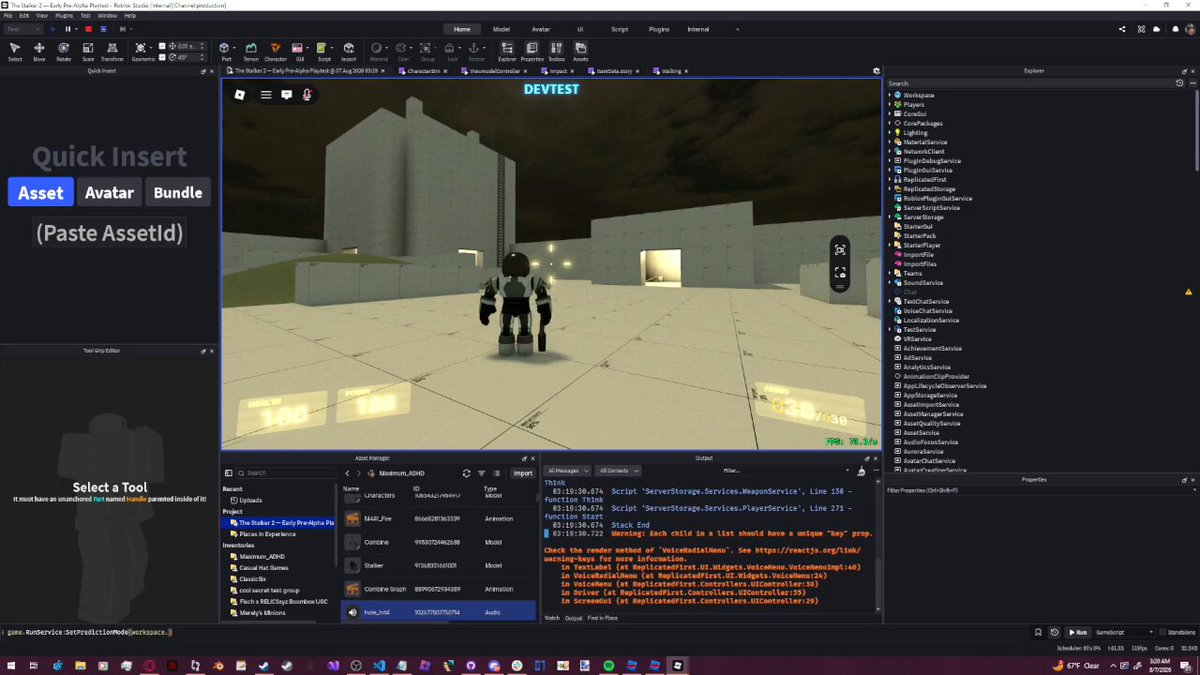Clear the Output window
1200x675 pixels.
pos(862,470)
